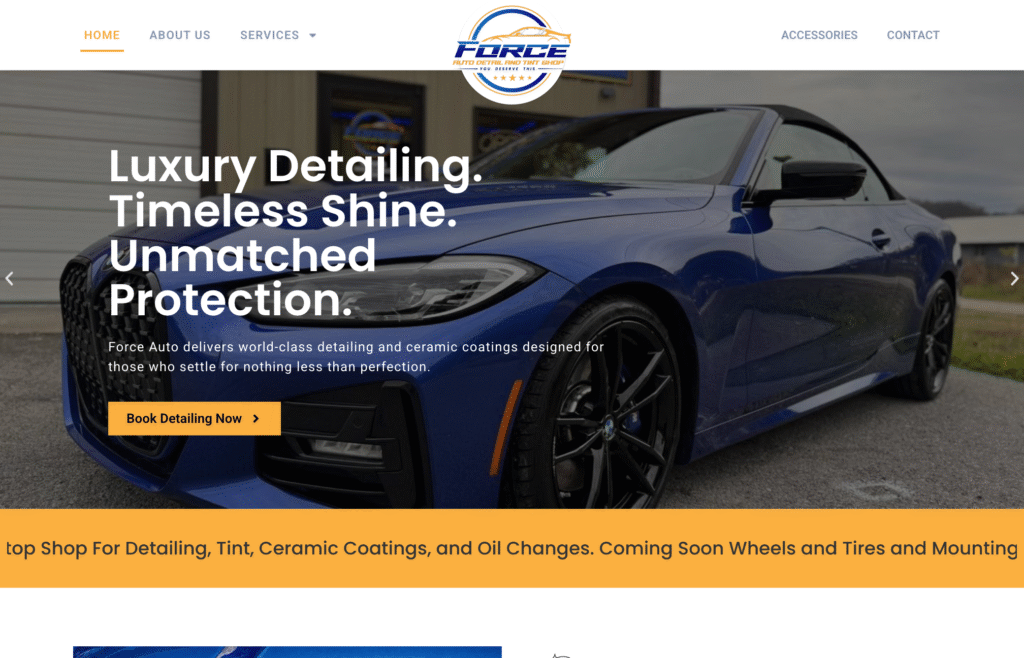The image size is (1024, 658).
Task: Expand the Services dropdown caret
Action: point(313,35)
